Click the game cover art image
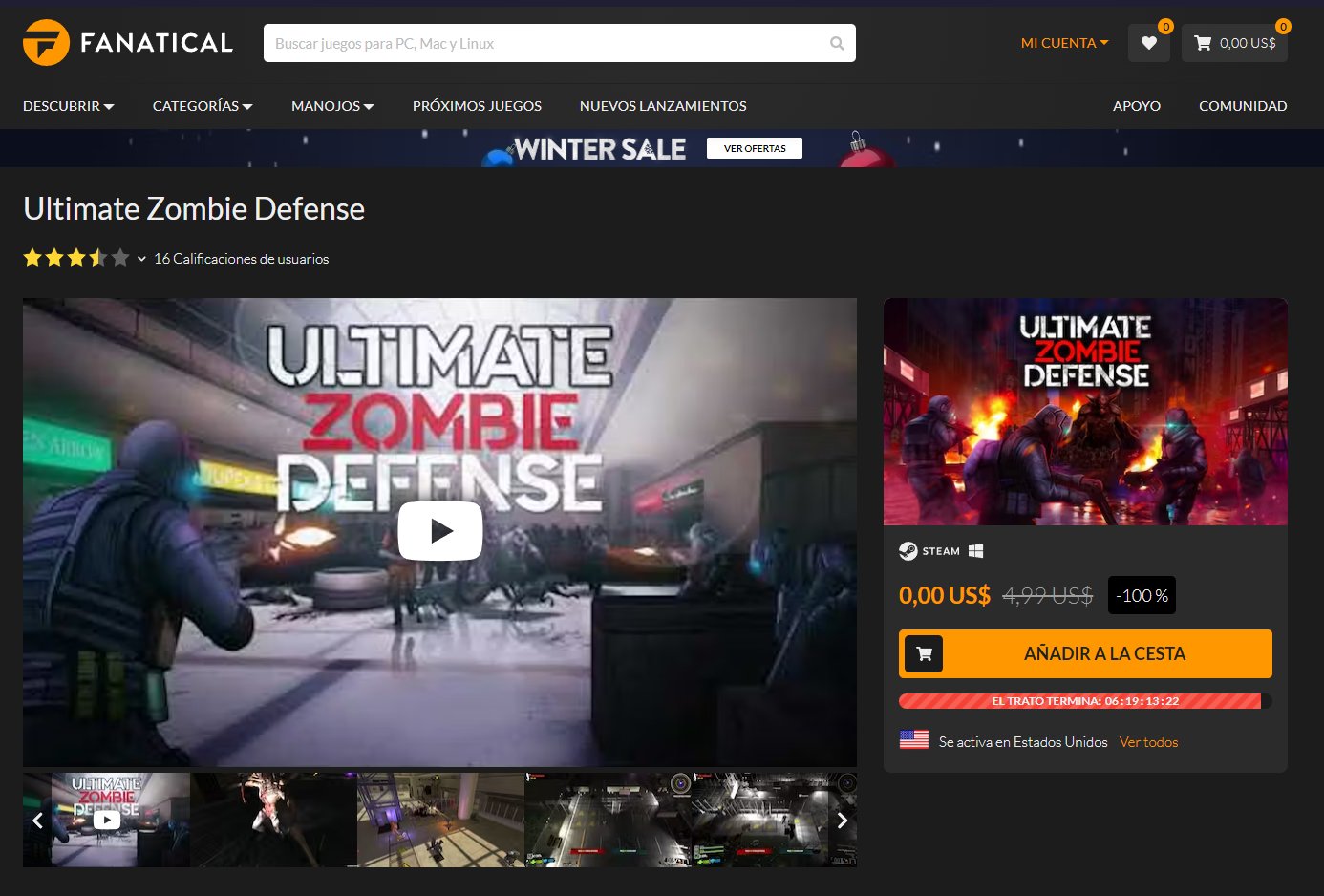 tap(1085, 412)
